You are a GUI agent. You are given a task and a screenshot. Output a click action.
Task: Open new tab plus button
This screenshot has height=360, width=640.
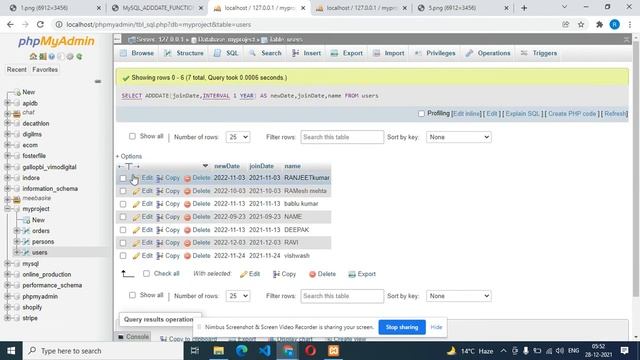pyautogui.click(x=524, y=8)
